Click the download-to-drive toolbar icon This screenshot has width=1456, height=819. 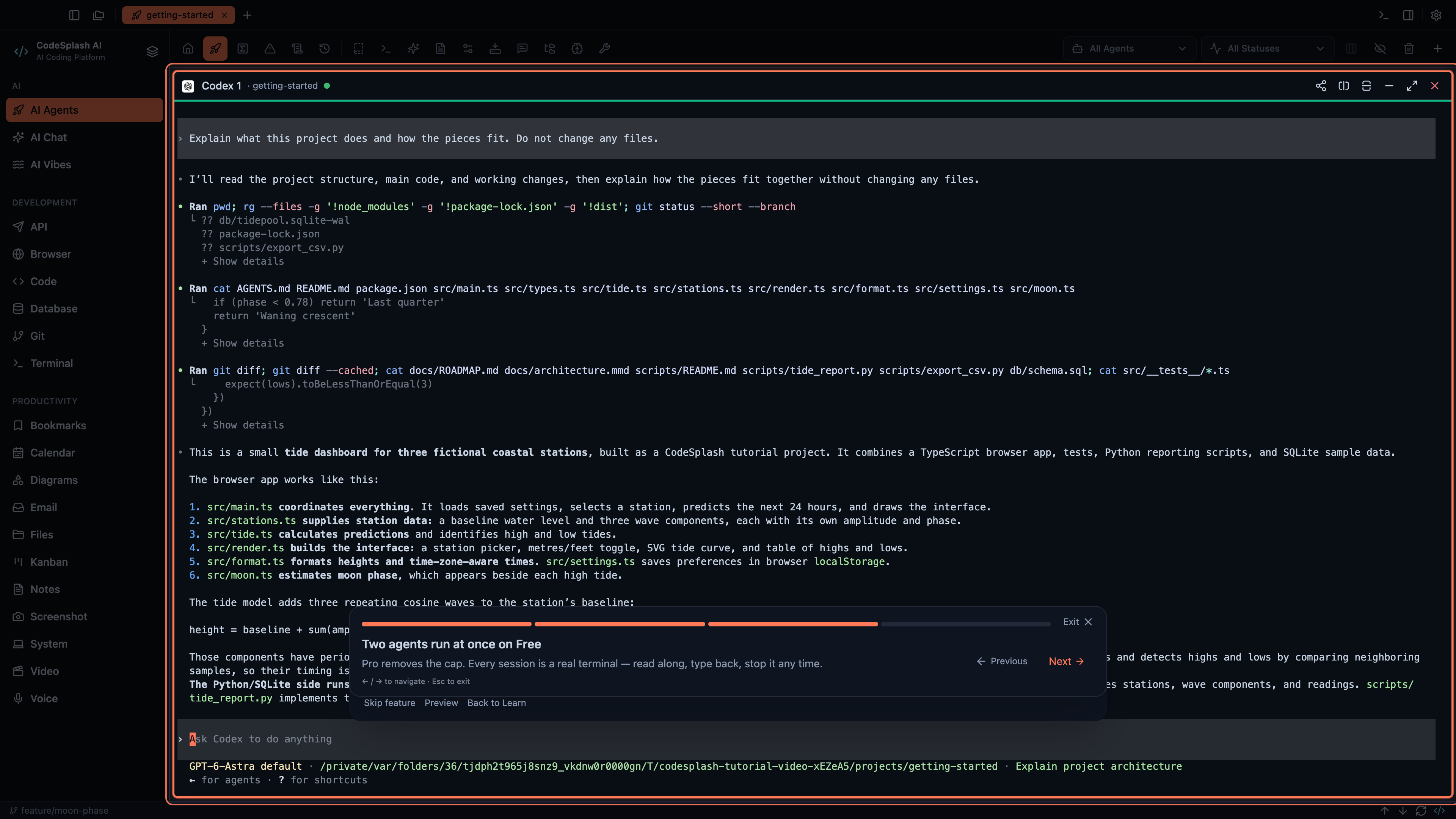pos(495,49)
